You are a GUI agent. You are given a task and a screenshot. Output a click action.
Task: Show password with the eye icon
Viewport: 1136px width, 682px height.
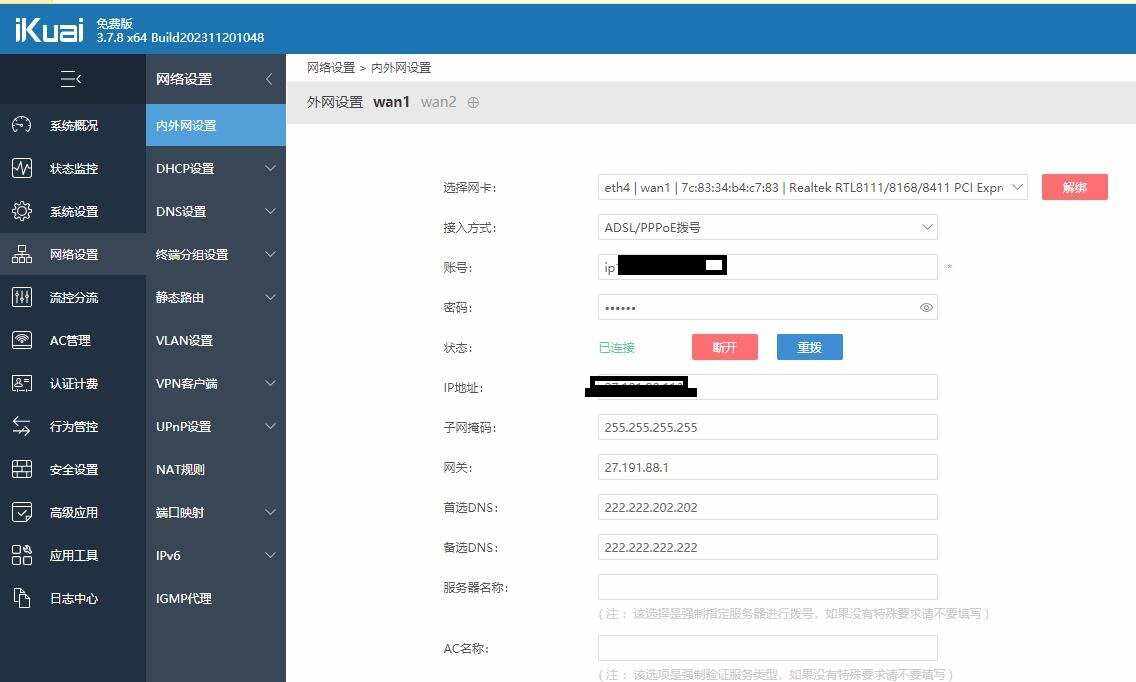(926, 307)
